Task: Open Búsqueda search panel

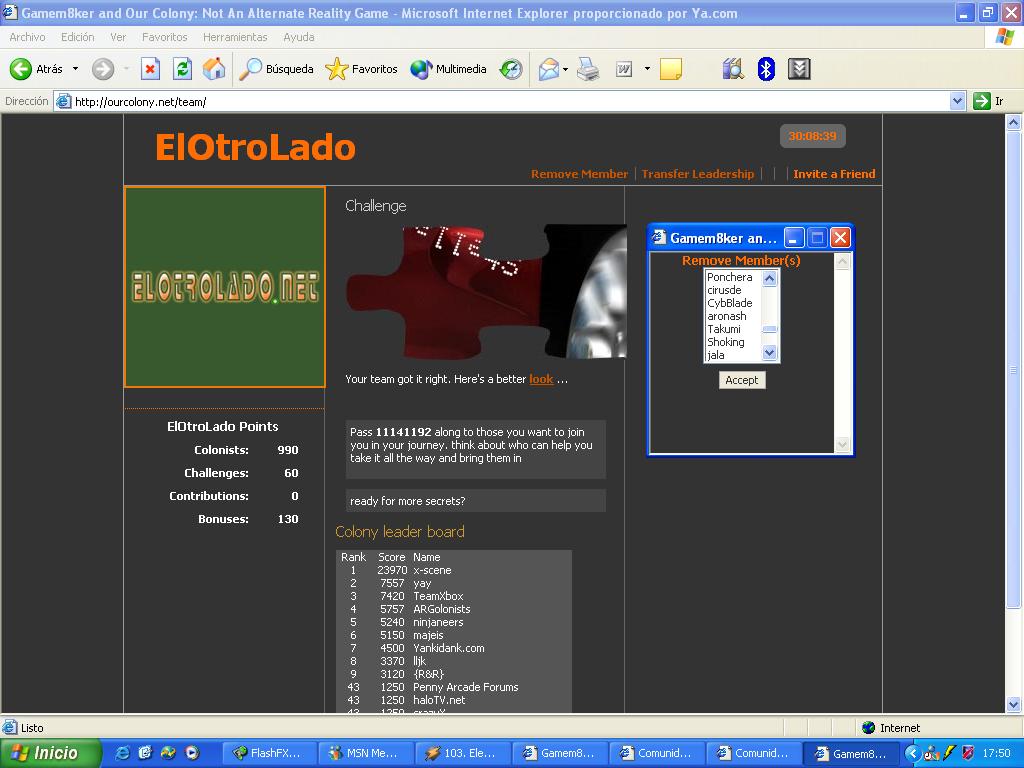Action: 276,69
